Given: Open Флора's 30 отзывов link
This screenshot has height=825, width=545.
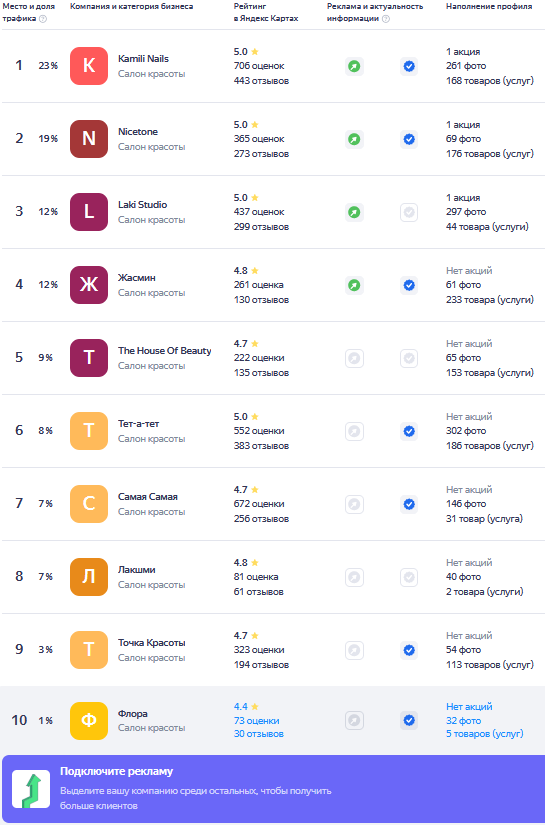Looking at the screenshot, I should pyautogui.click(x=259, y=734).
